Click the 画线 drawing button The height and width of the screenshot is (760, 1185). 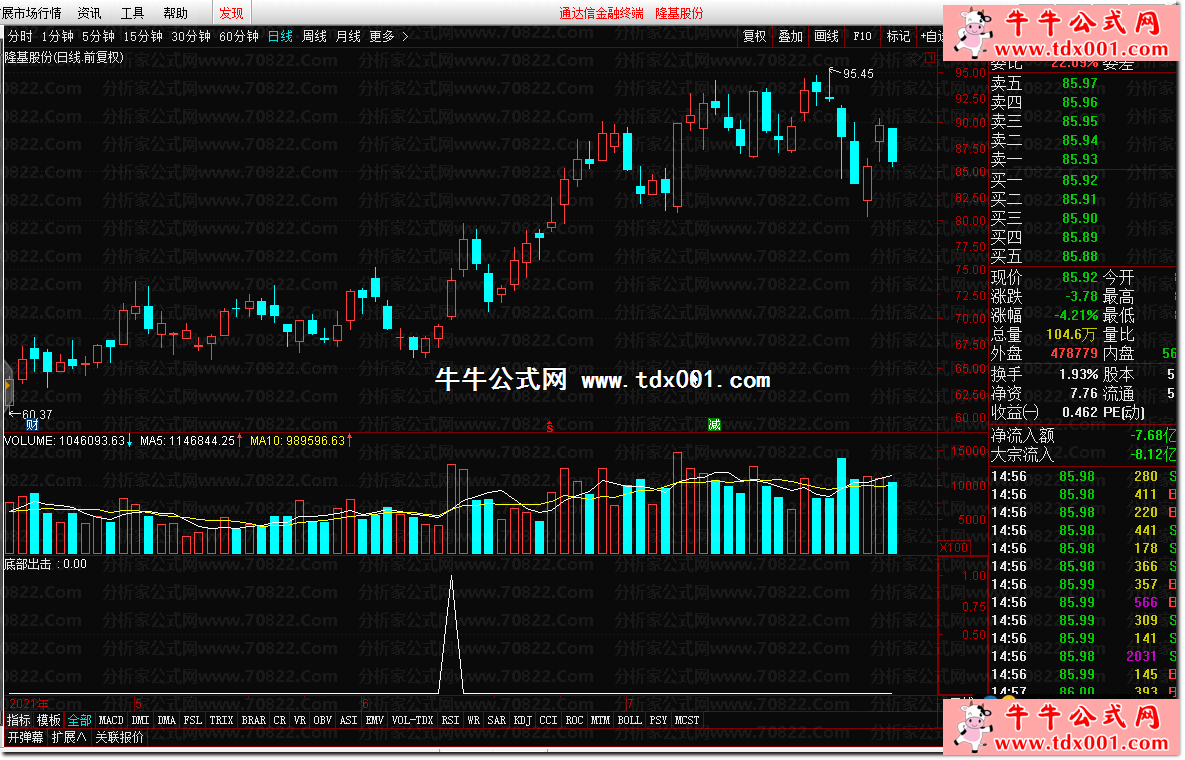coord(826,36)
